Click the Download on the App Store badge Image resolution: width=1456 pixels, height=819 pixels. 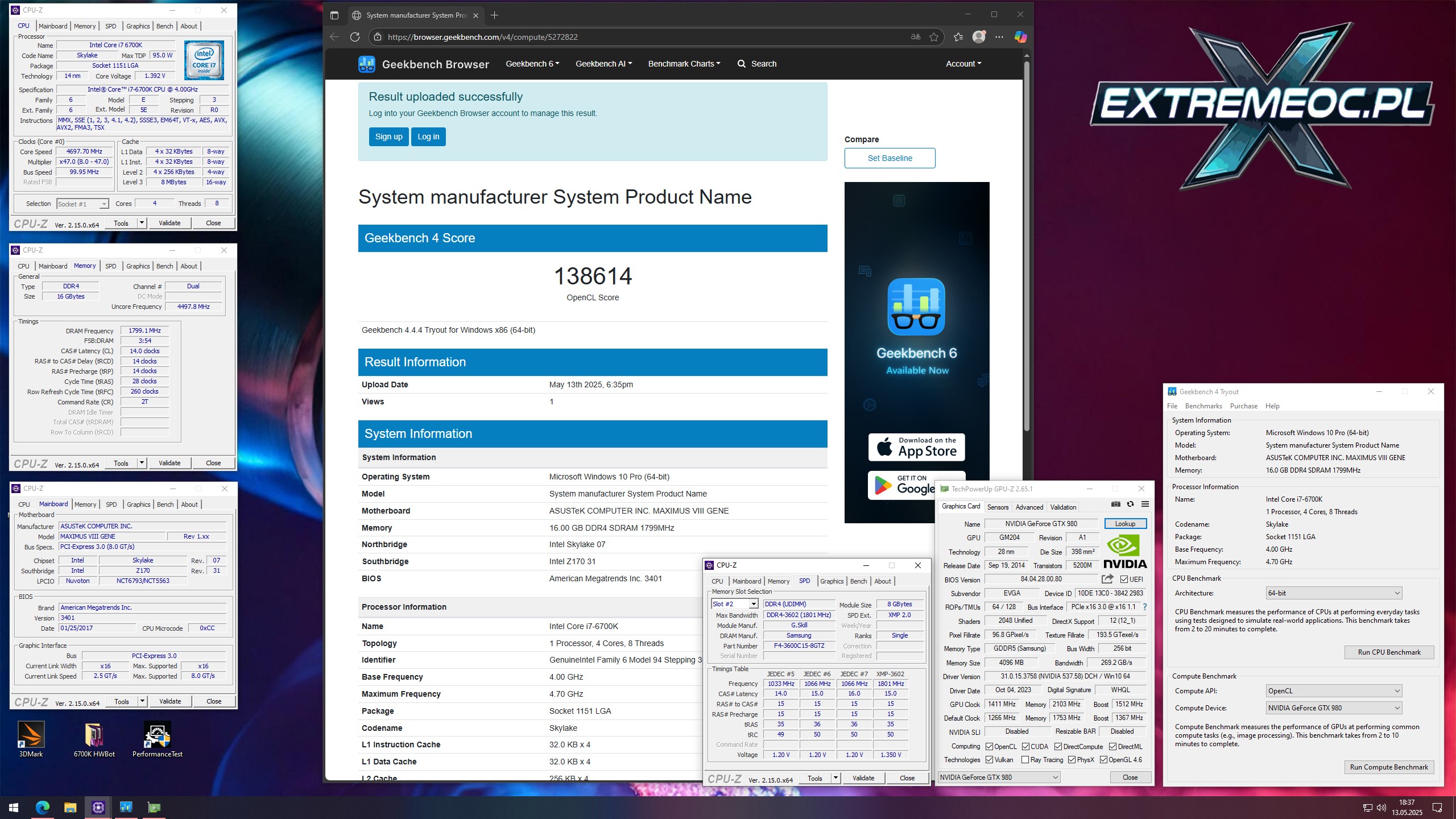[x=916, y=447]
